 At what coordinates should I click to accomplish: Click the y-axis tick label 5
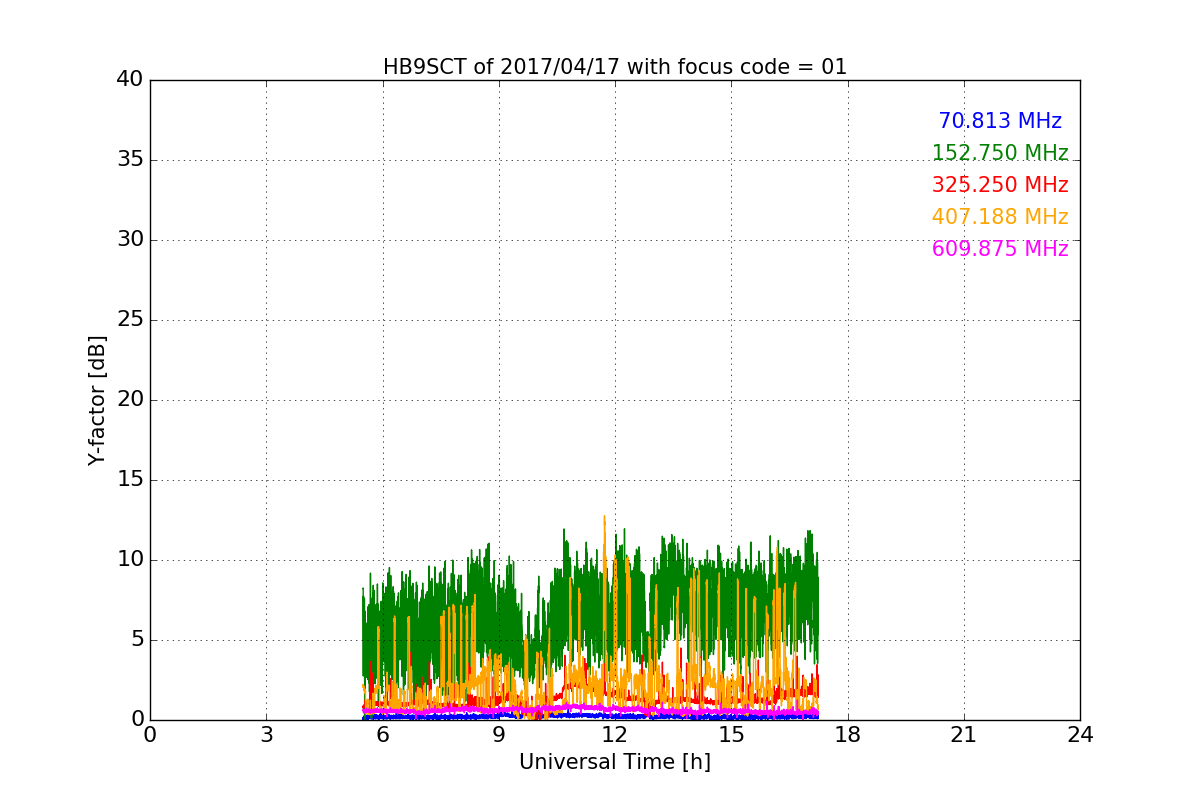pos(136,640)
